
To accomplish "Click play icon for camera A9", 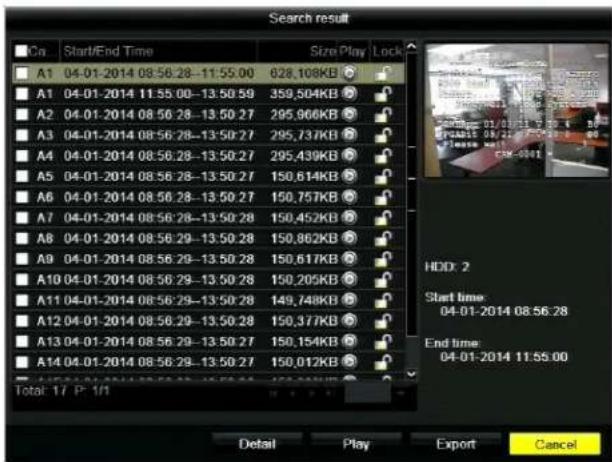I will tap(349, 259).
